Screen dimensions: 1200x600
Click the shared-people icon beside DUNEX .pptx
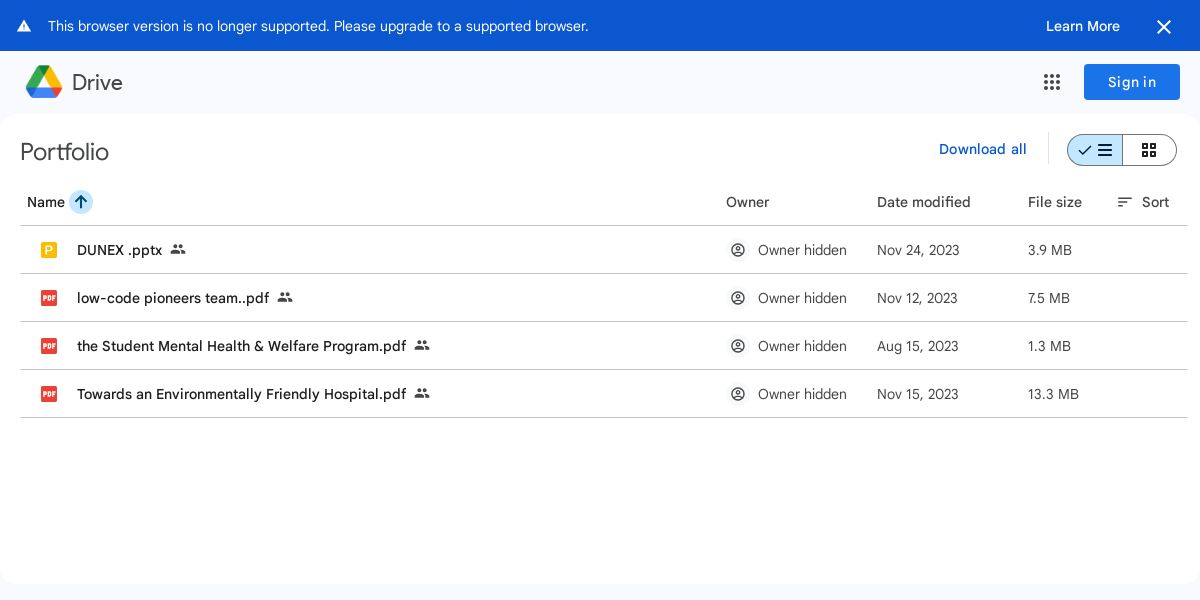(178, 250)
